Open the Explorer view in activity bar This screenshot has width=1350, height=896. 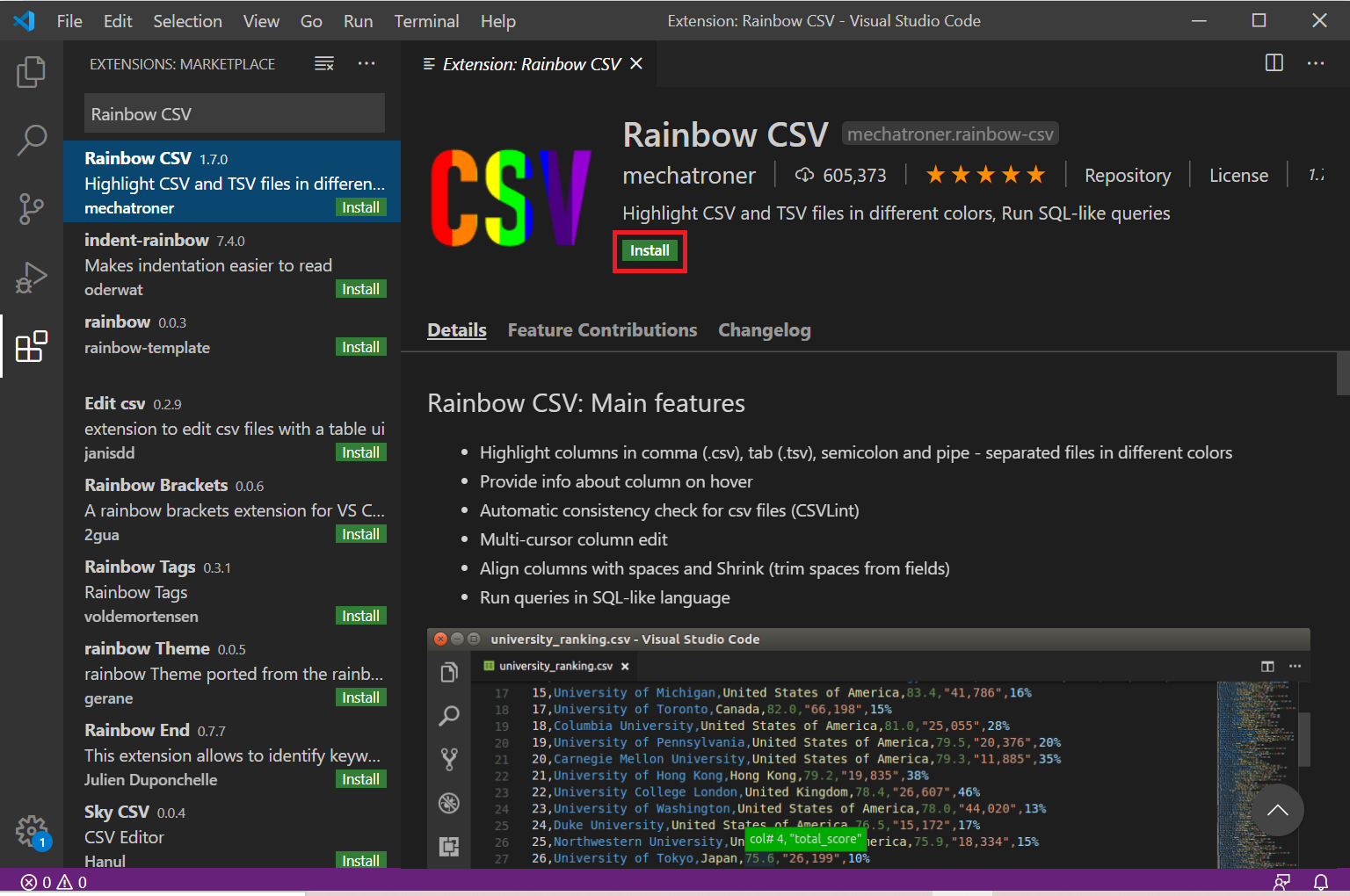[31, 71]
